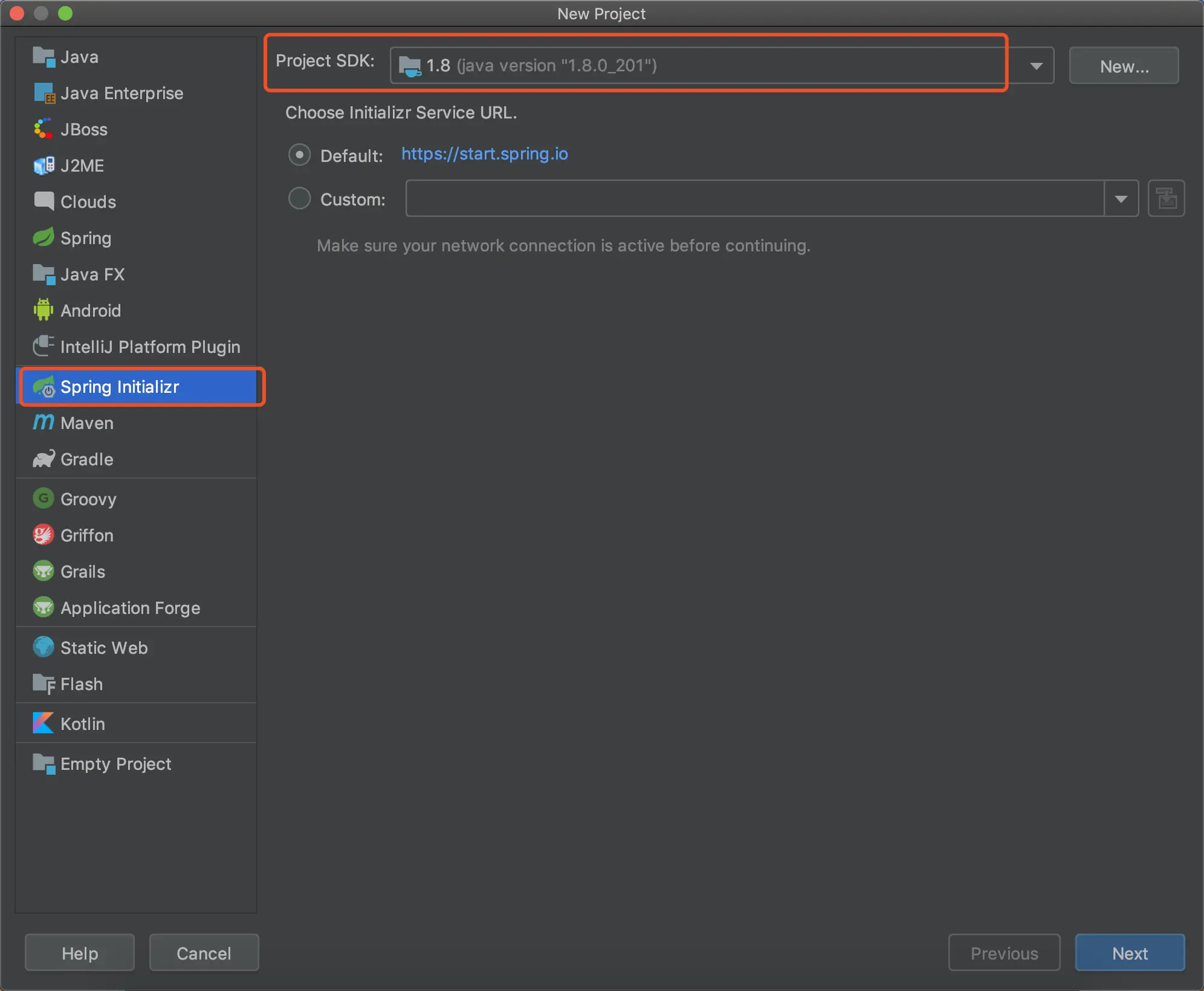This screenshot has width=1204, height=991.
Task: Select the Griffon red icon
Action: [x=43, y=535]
